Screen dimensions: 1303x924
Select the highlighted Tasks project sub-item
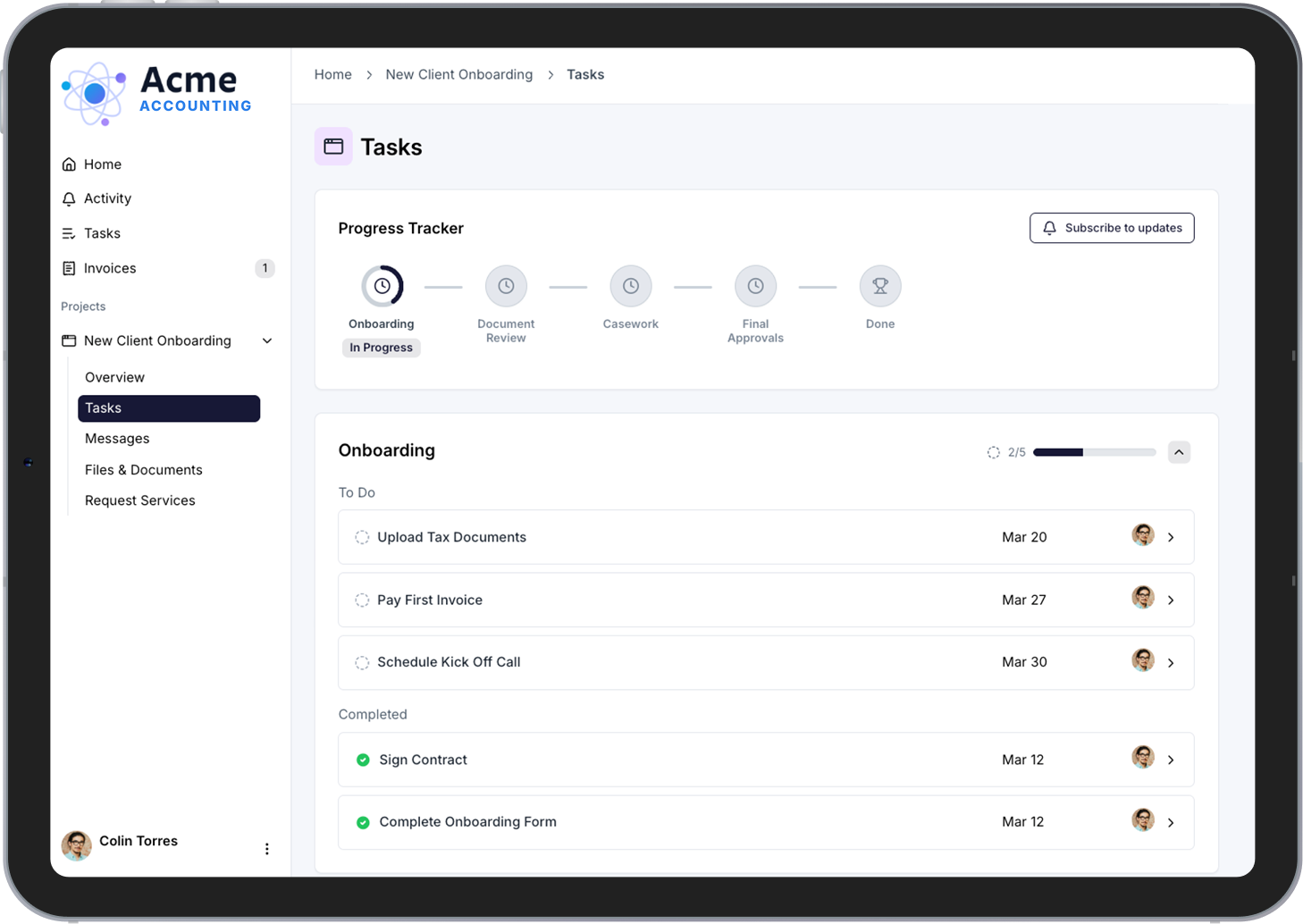coord(169,408)
